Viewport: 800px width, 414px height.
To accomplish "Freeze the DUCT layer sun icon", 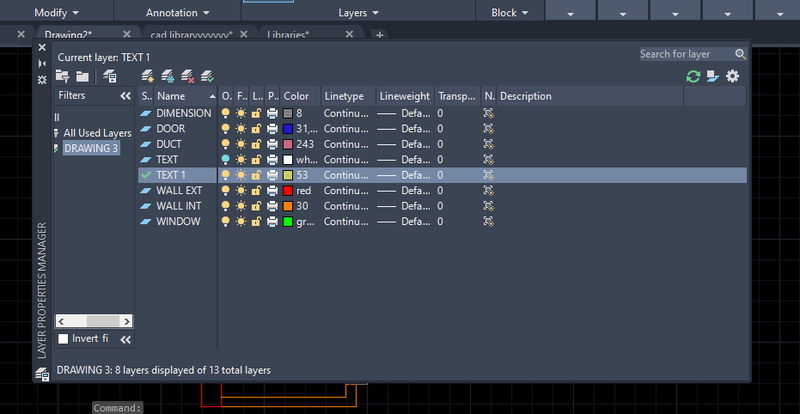I will (241, 144).
